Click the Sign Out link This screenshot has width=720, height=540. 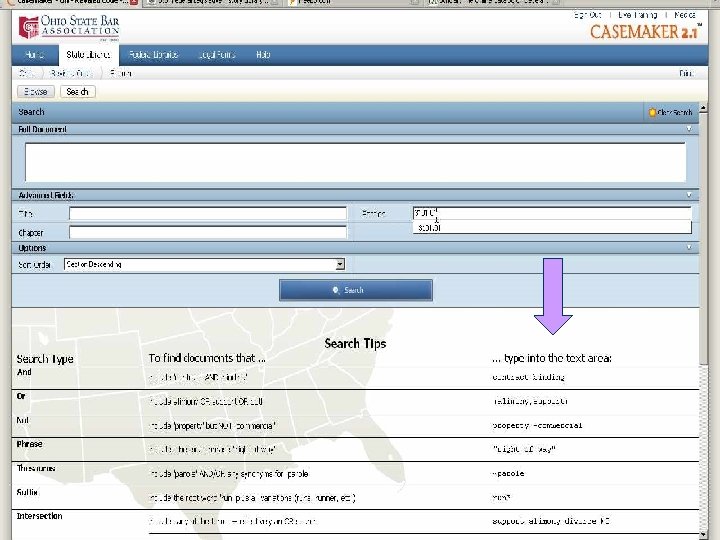(588, 15)
